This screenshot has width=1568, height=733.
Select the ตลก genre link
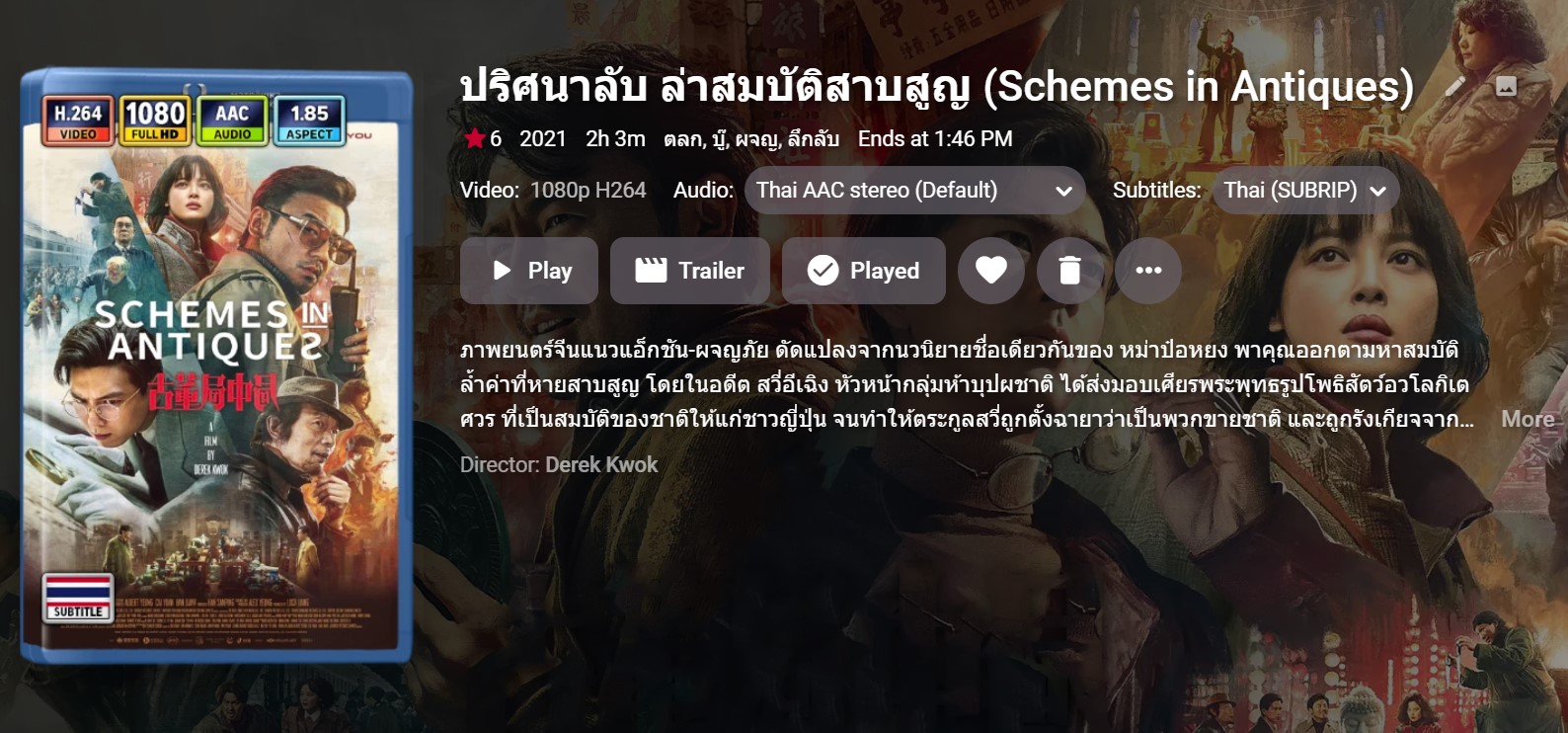click(682, 139)
